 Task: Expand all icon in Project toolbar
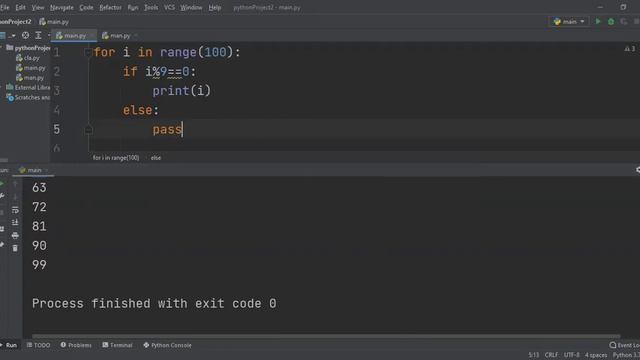(38, 36)
